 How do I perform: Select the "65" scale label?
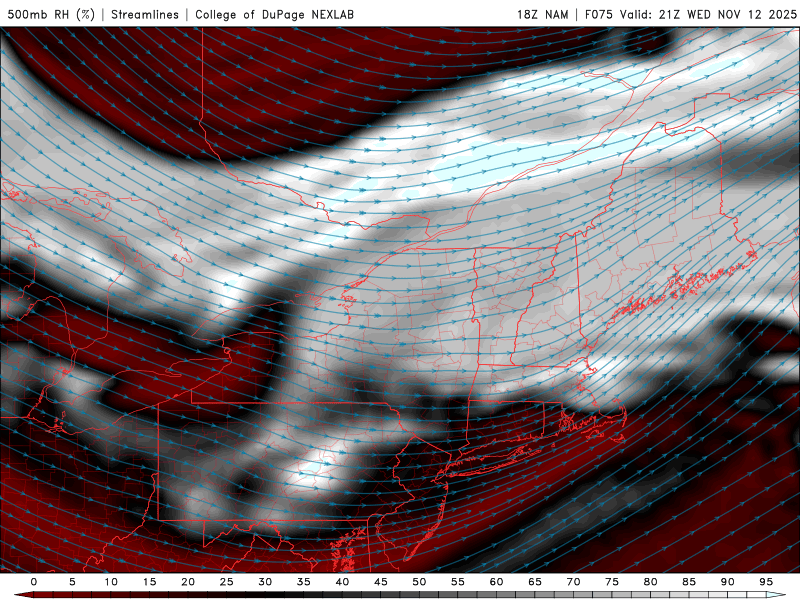[535, 582]
